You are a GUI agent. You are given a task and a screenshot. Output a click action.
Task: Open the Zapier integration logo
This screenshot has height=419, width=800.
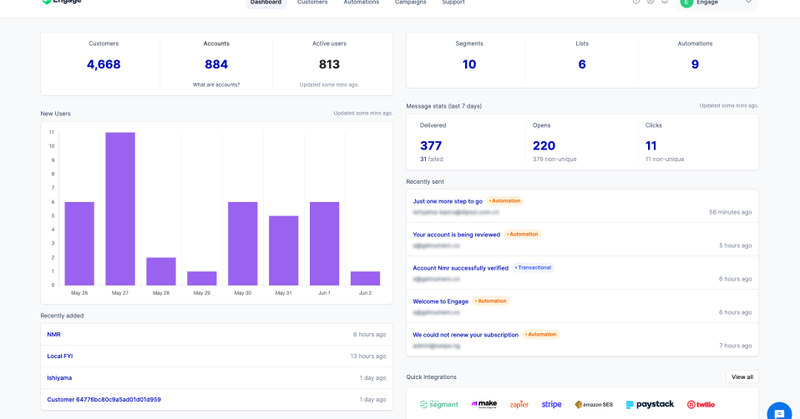click(x=519, y=404)
